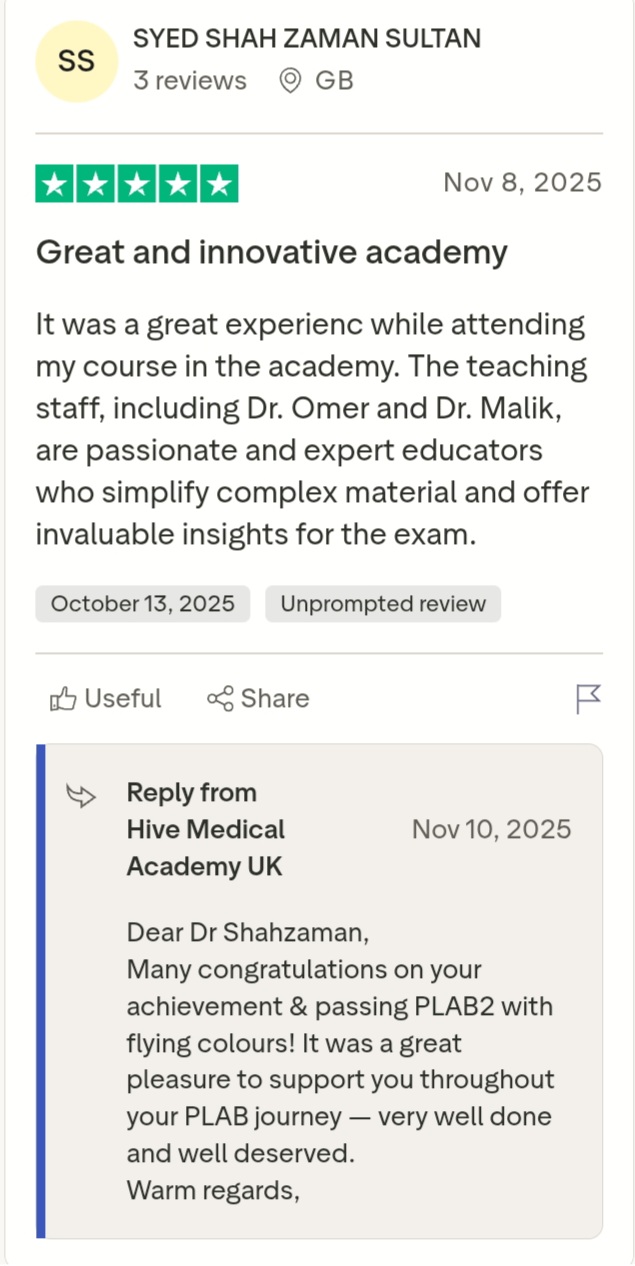Image resolution: width=635 pixels, height=1266 pixels.
Task: Click the reply arrow icon
Action: pyautogui.click(x=81, y=796)
